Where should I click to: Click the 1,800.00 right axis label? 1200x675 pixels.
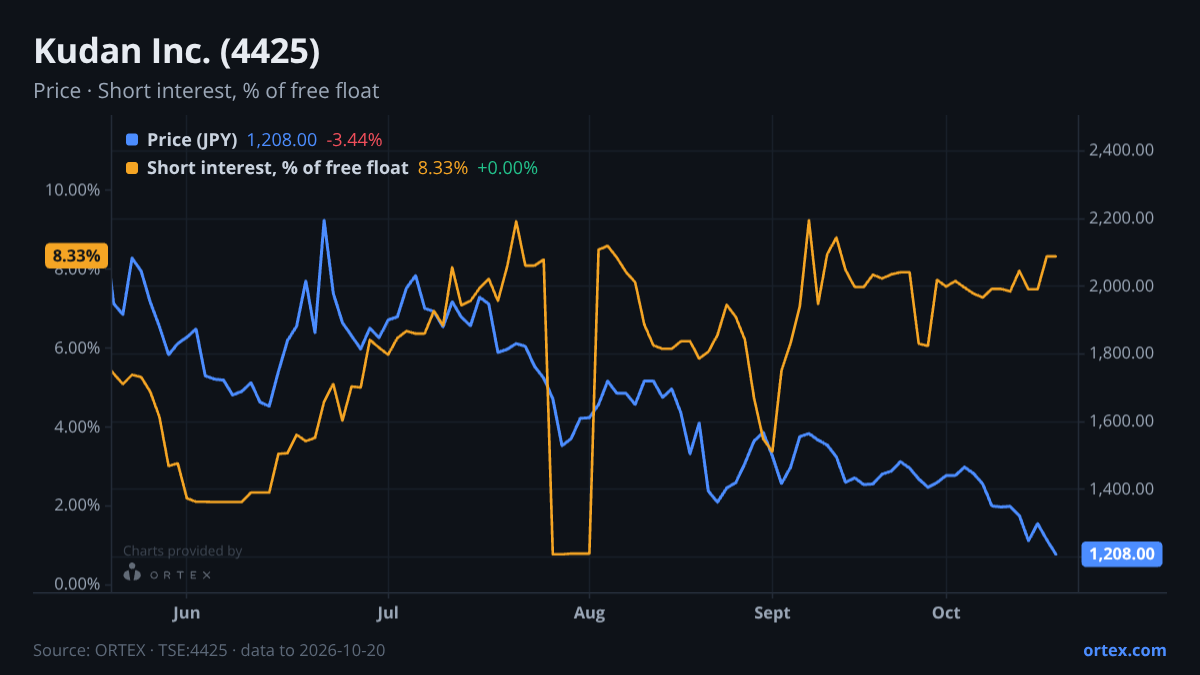(x=1121, y=354)
